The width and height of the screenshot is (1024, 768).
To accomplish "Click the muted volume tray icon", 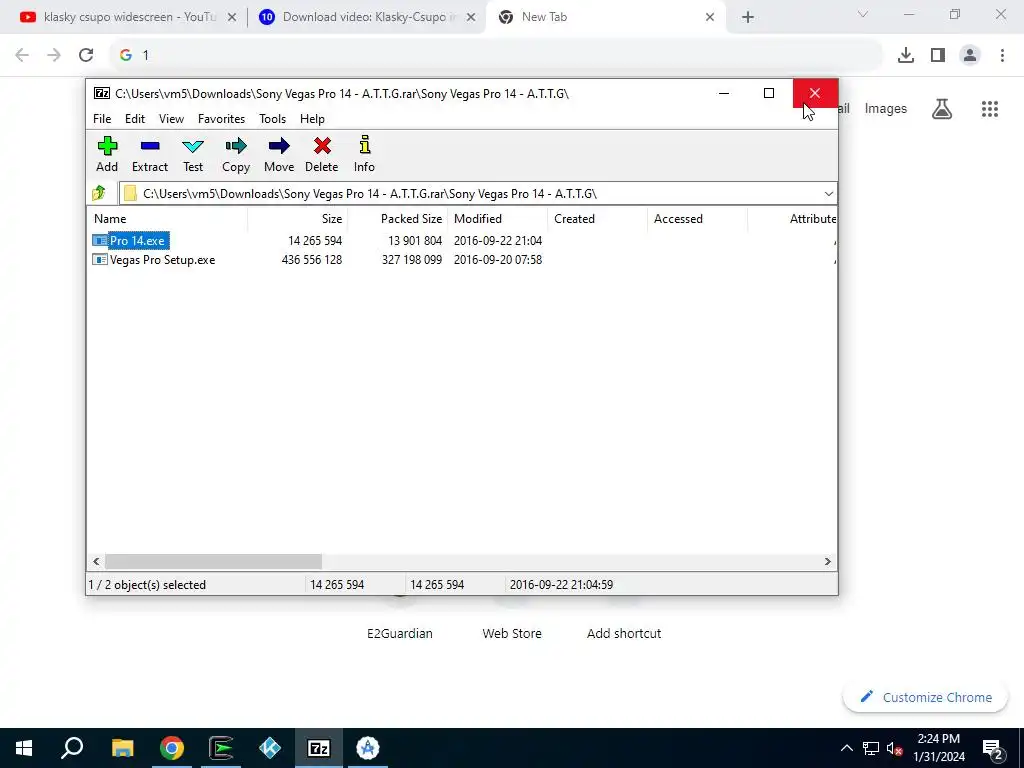I will (x=895, y=748).
